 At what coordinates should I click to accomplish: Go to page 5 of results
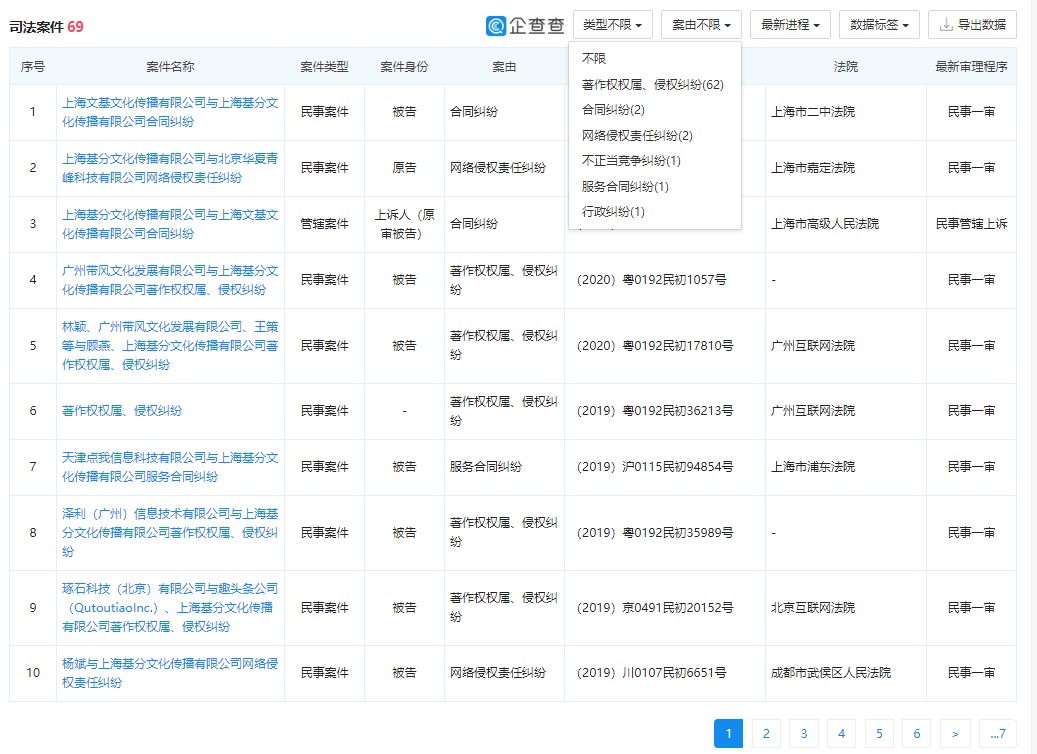coord(879,733)
